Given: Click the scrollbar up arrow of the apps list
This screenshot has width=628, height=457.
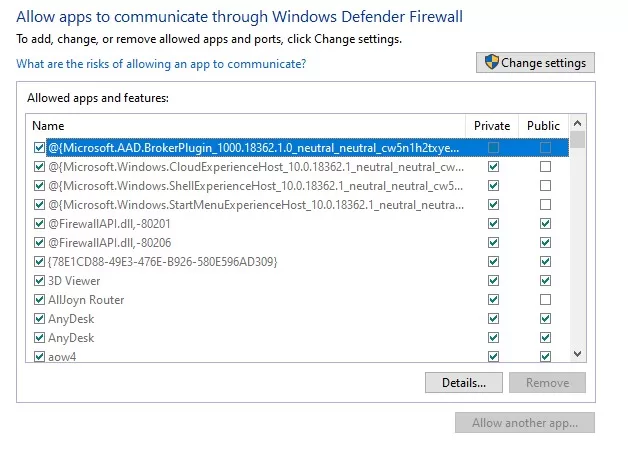Looking at the screenshot, I should click(x=577, y=123).
